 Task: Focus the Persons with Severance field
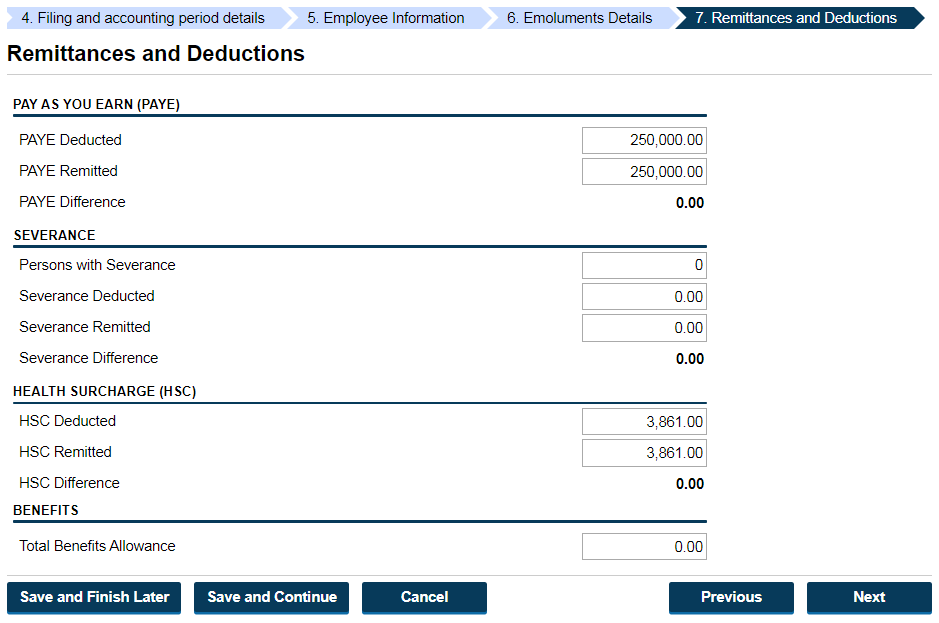pyautogui.click(x=644, y=266)
